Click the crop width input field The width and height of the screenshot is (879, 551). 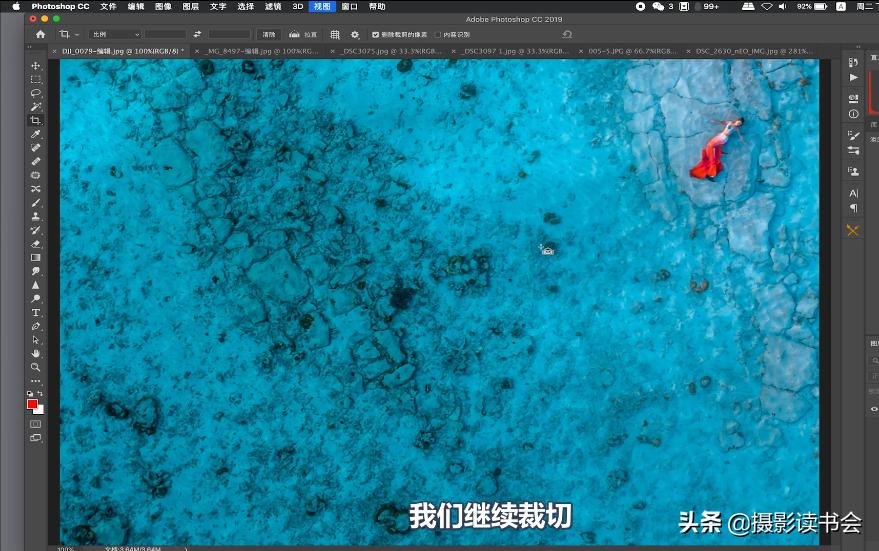[166, 34]
